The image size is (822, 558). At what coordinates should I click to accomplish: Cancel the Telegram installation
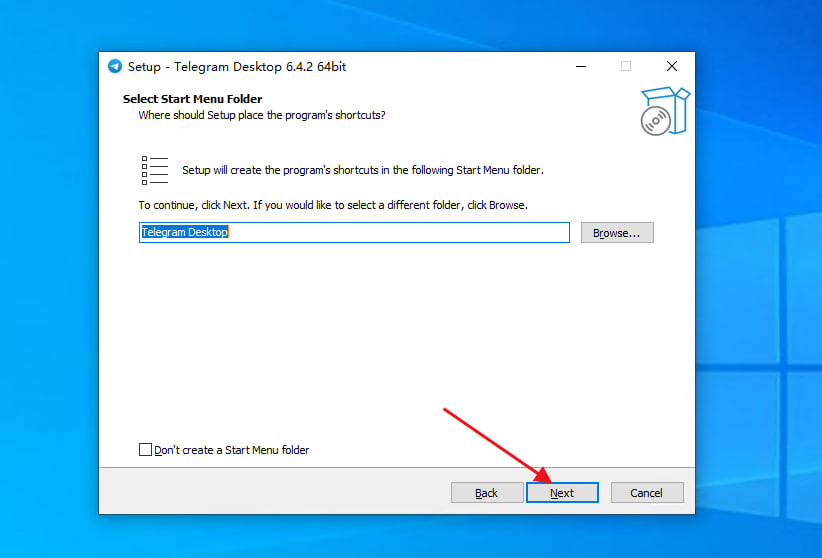[x=646, y=493]
